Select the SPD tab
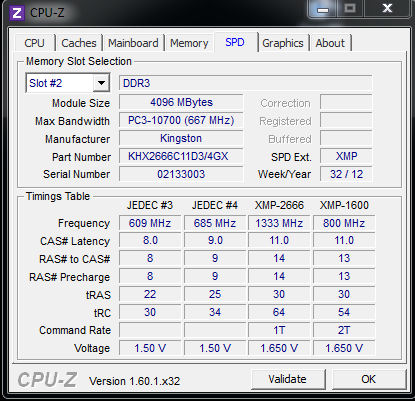The width and height of the screenshot is (415, 401). point(235,42)
